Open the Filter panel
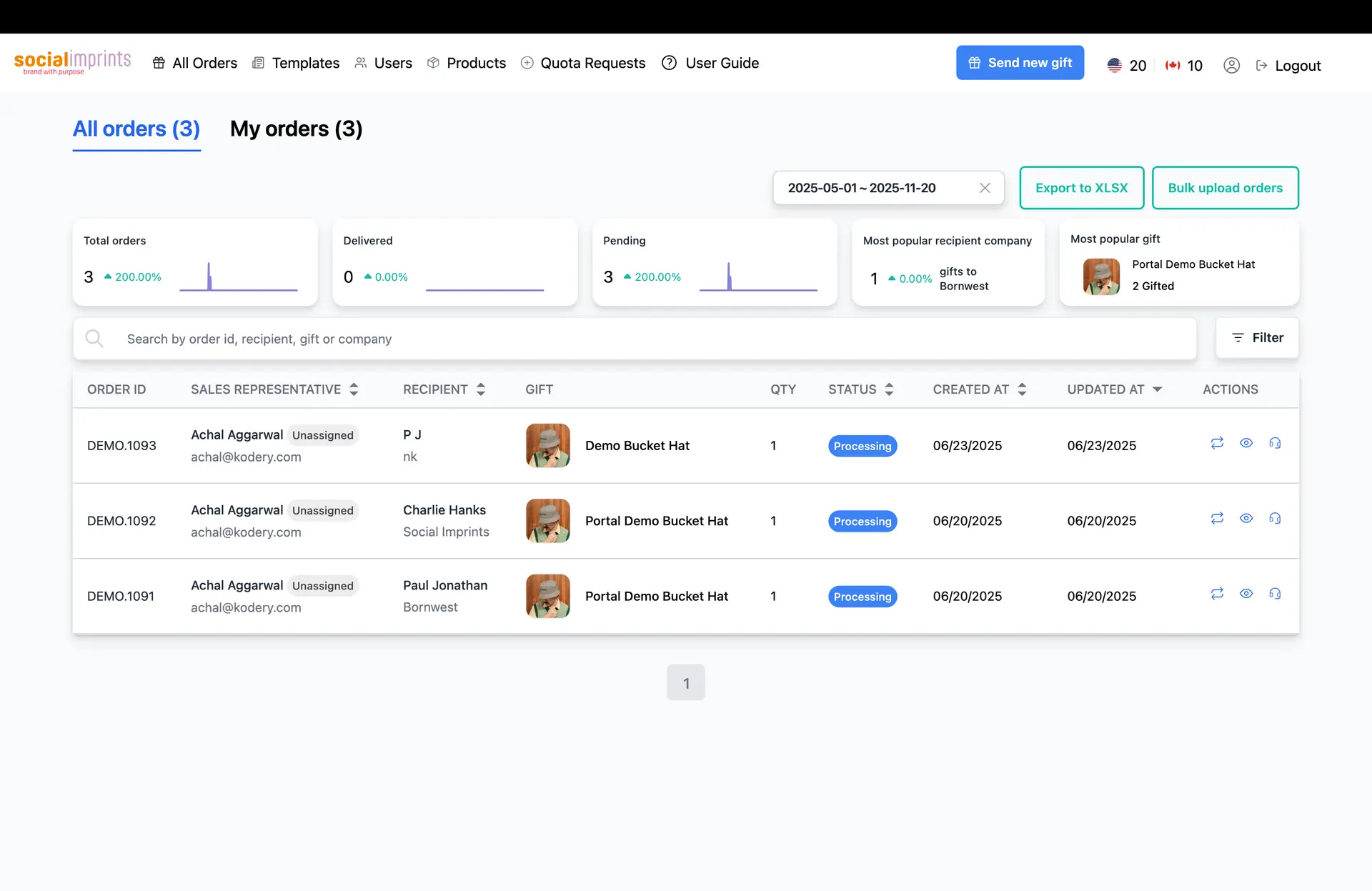 click(x=1257, y=338)
